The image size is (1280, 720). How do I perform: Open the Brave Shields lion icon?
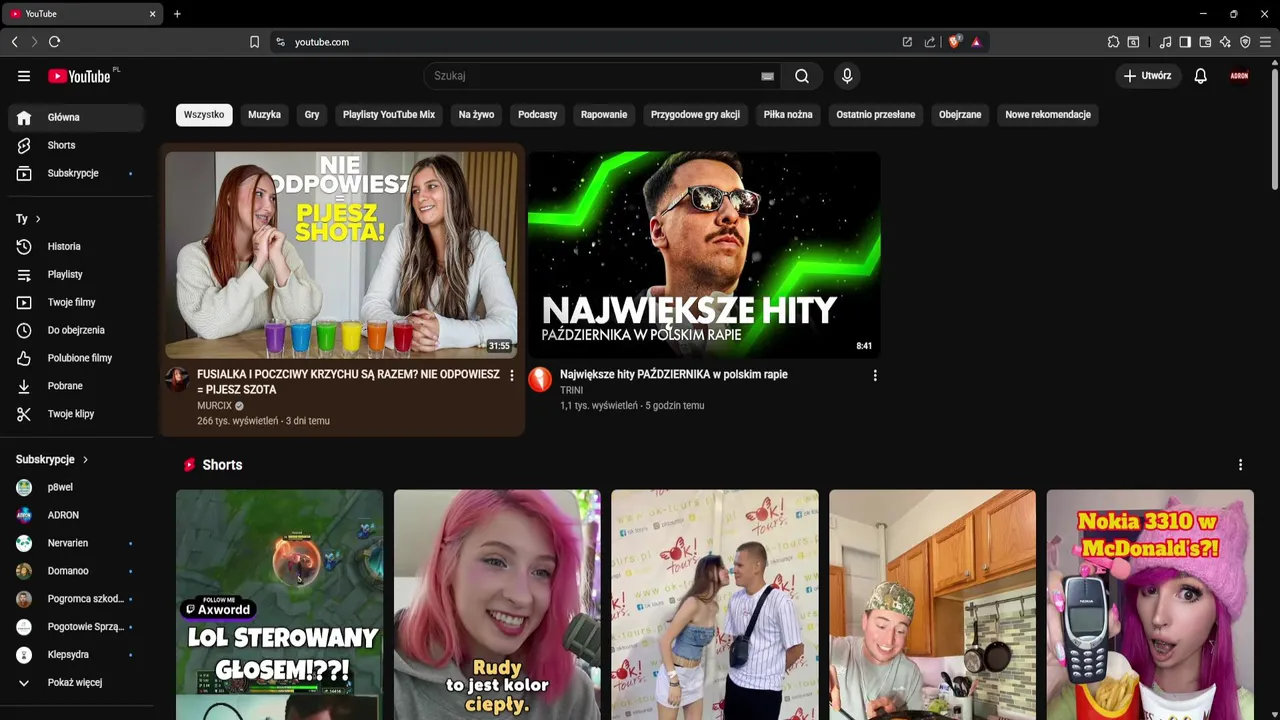(954, 42)
